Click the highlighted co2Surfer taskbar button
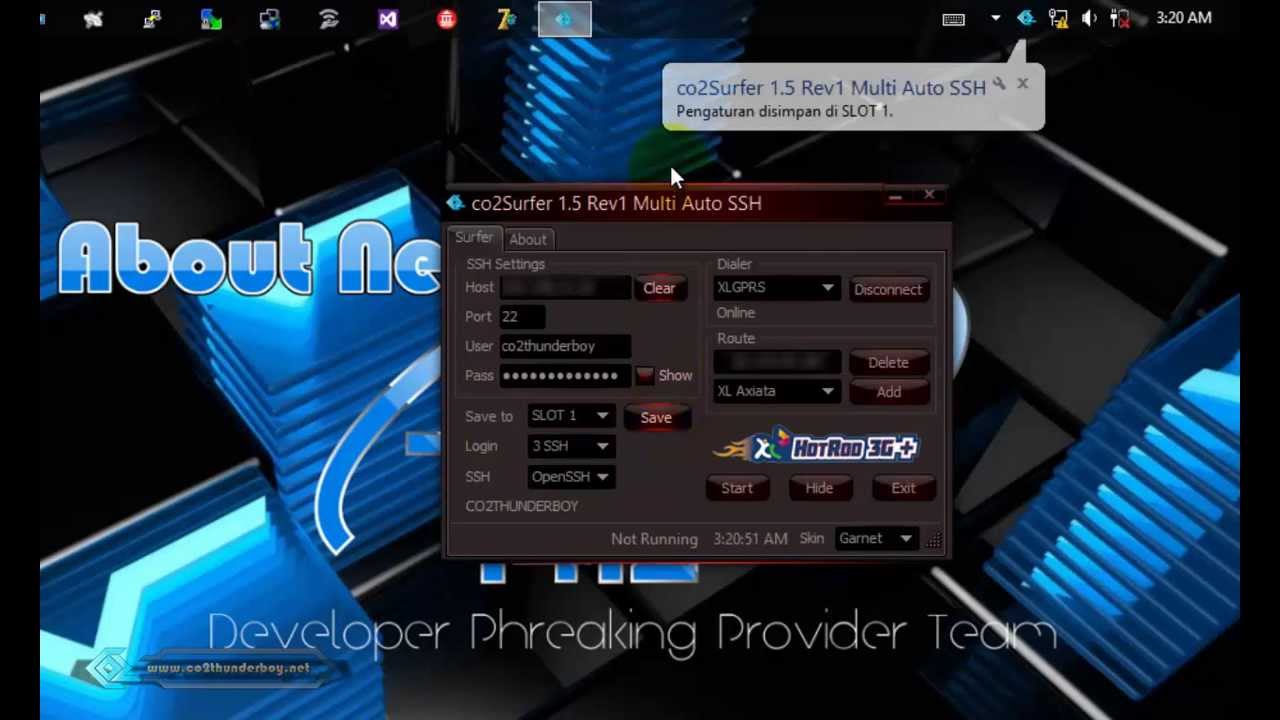The width and height of the screenshot is (1280, 720). pyautogui.click(x=565, y=19)
